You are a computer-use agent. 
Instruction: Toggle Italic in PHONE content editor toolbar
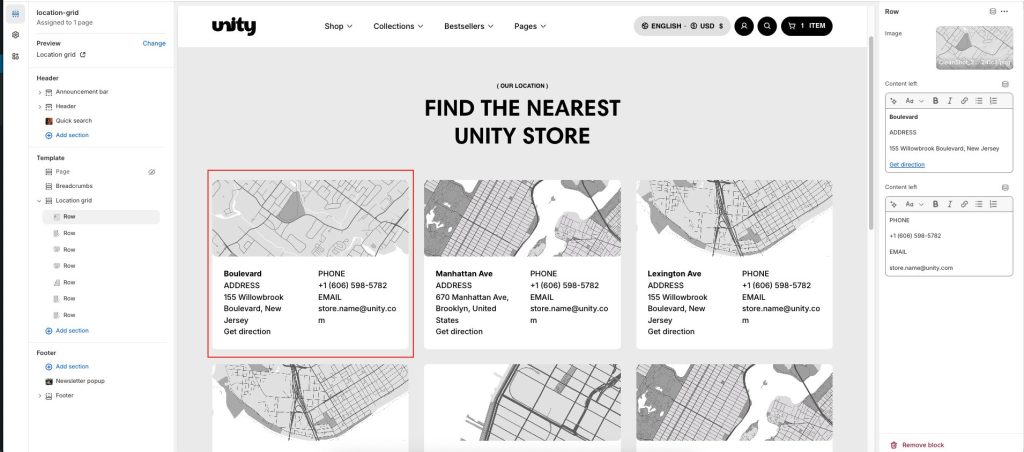point(950,204)
